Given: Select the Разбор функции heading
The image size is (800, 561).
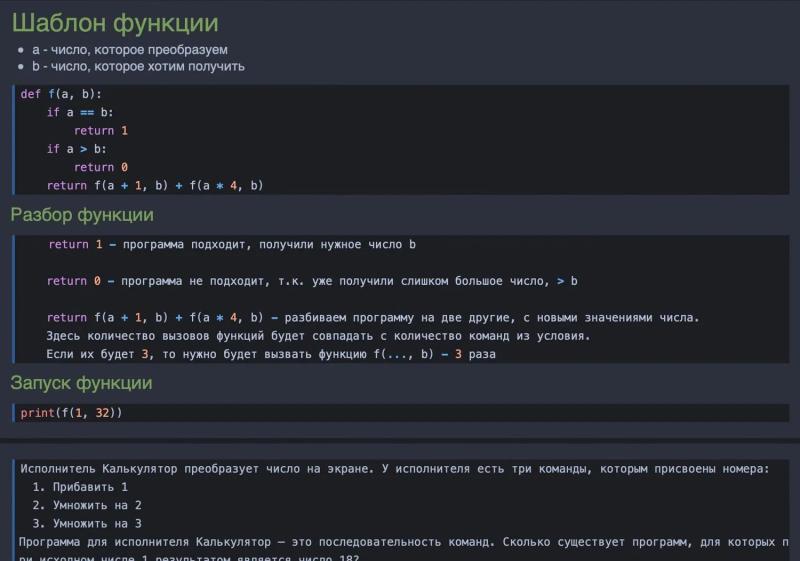Looking at the screenshot, I should point(82,215).
